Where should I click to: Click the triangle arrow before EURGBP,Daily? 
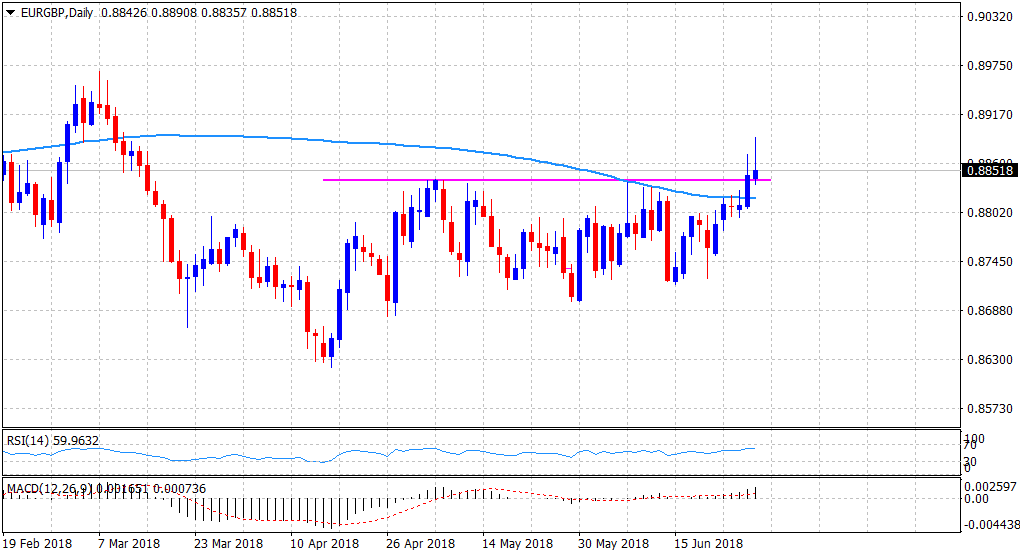coord(10,11)
